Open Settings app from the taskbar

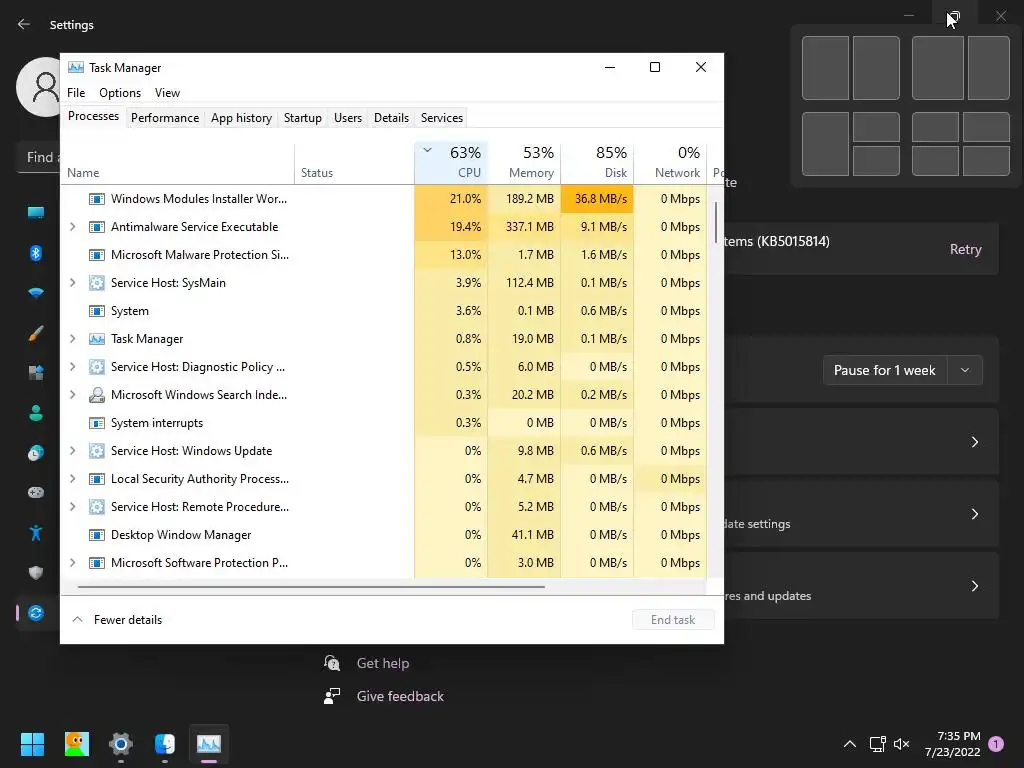point(121,744)
